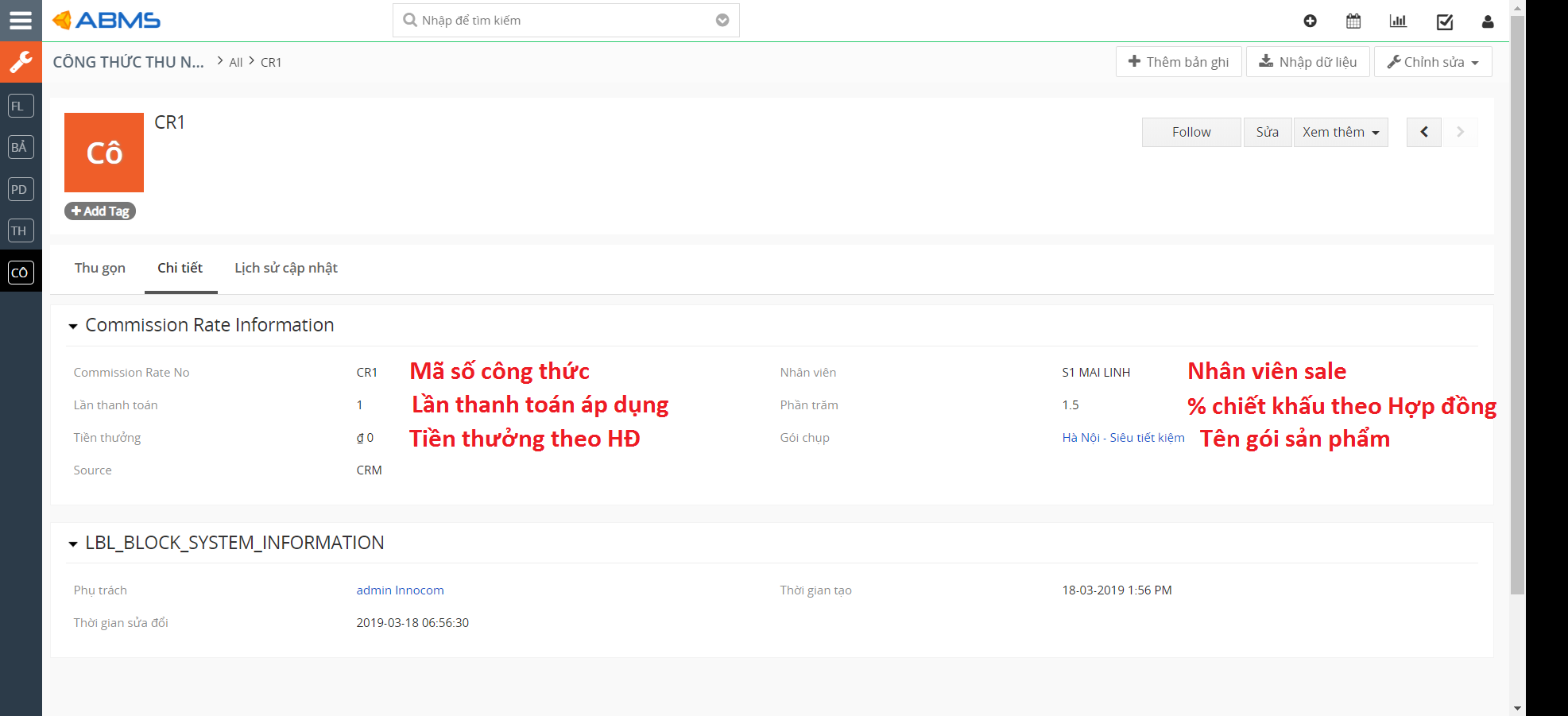Click the wrench settings sidebar icon

pos(21,62)
